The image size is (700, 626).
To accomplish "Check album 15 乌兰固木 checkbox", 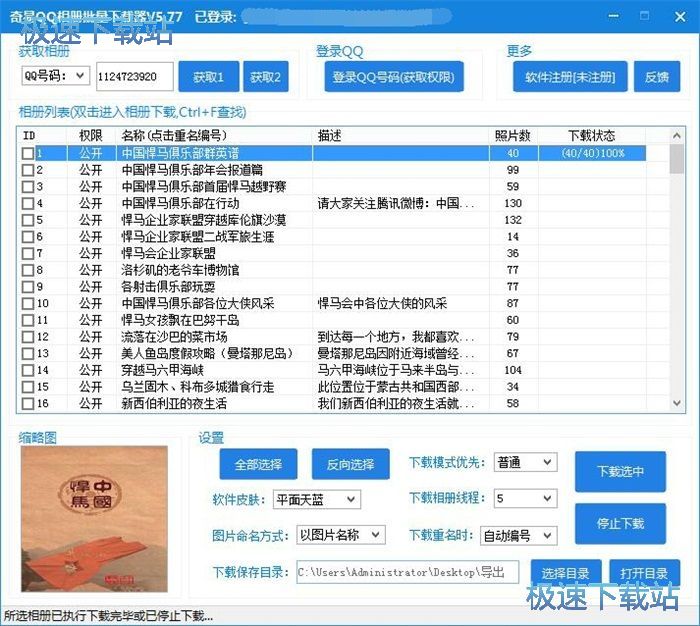I will point(28,387).
